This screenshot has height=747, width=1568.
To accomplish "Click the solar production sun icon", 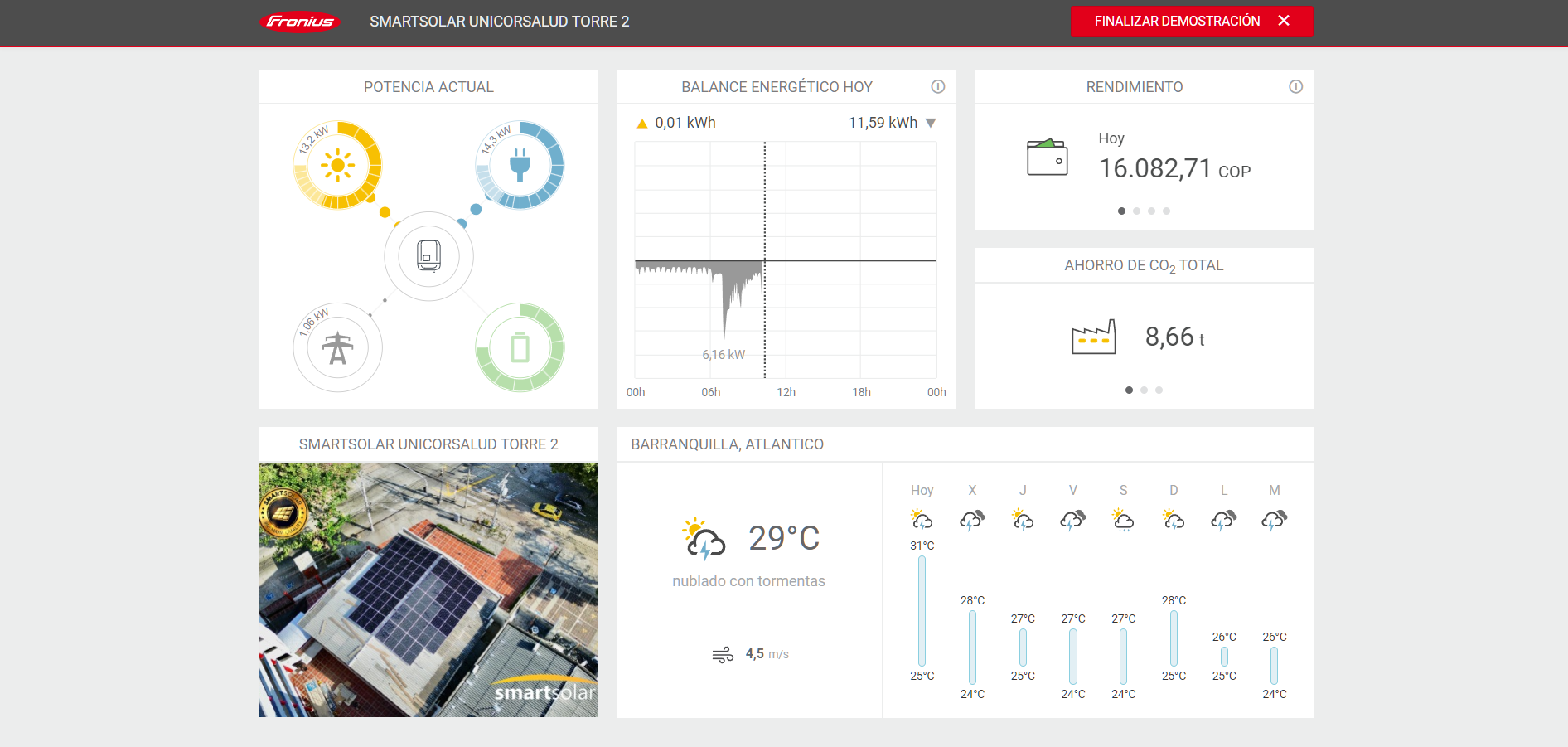I will [x=337, y=166].
